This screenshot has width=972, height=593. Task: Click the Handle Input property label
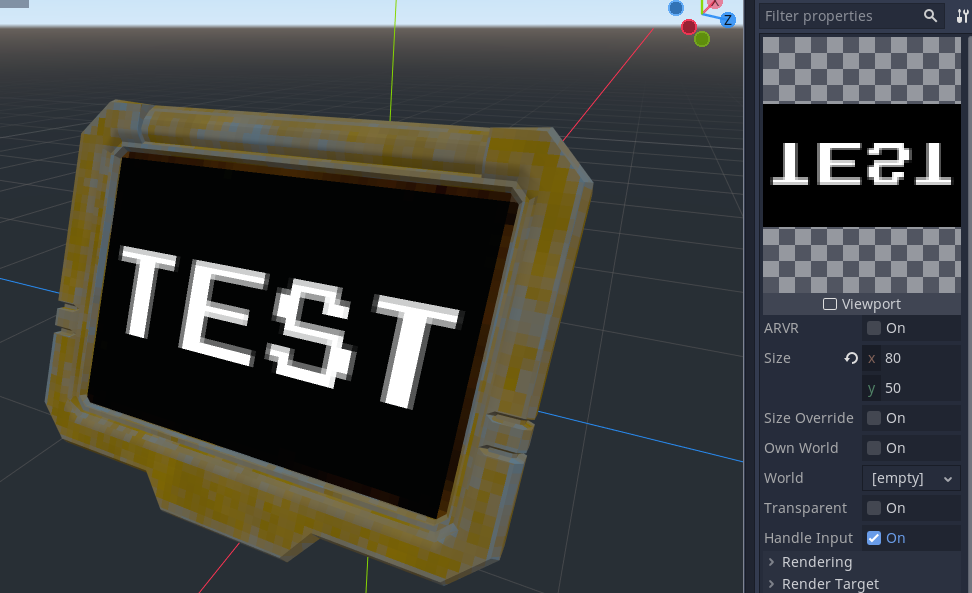point(808,538)
